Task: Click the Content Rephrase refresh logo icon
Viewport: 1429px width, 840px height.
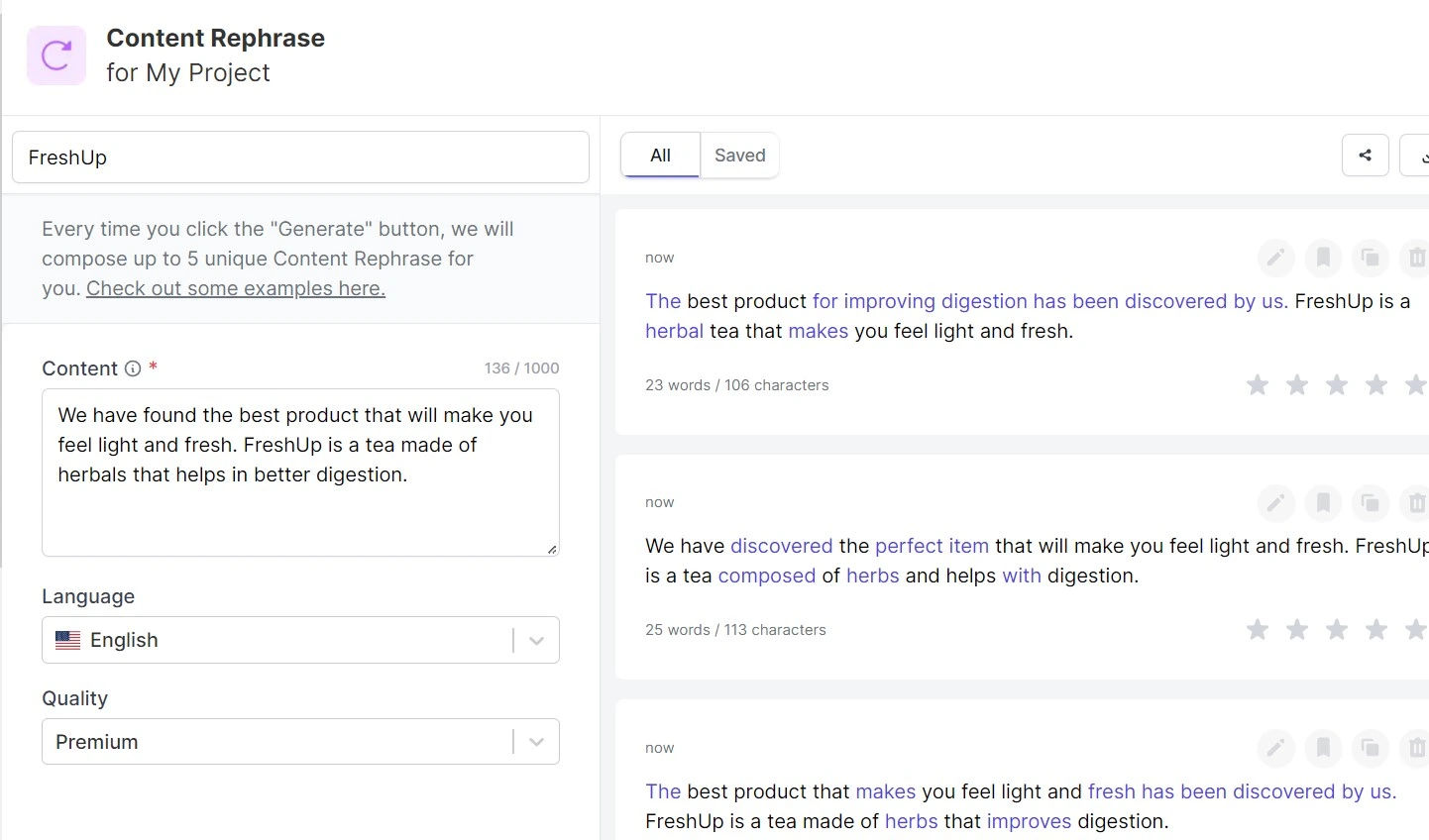Action: coord(56,55)
